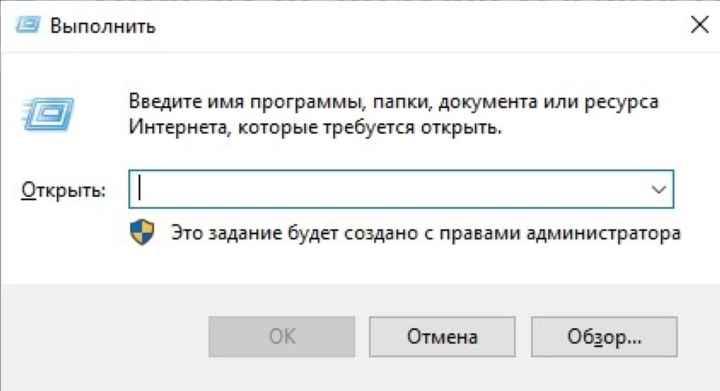Image resolution: width=720 pixels, height=391 pixels.
Task: Click the word администратора in notice
Action: (x=603, y=233)
